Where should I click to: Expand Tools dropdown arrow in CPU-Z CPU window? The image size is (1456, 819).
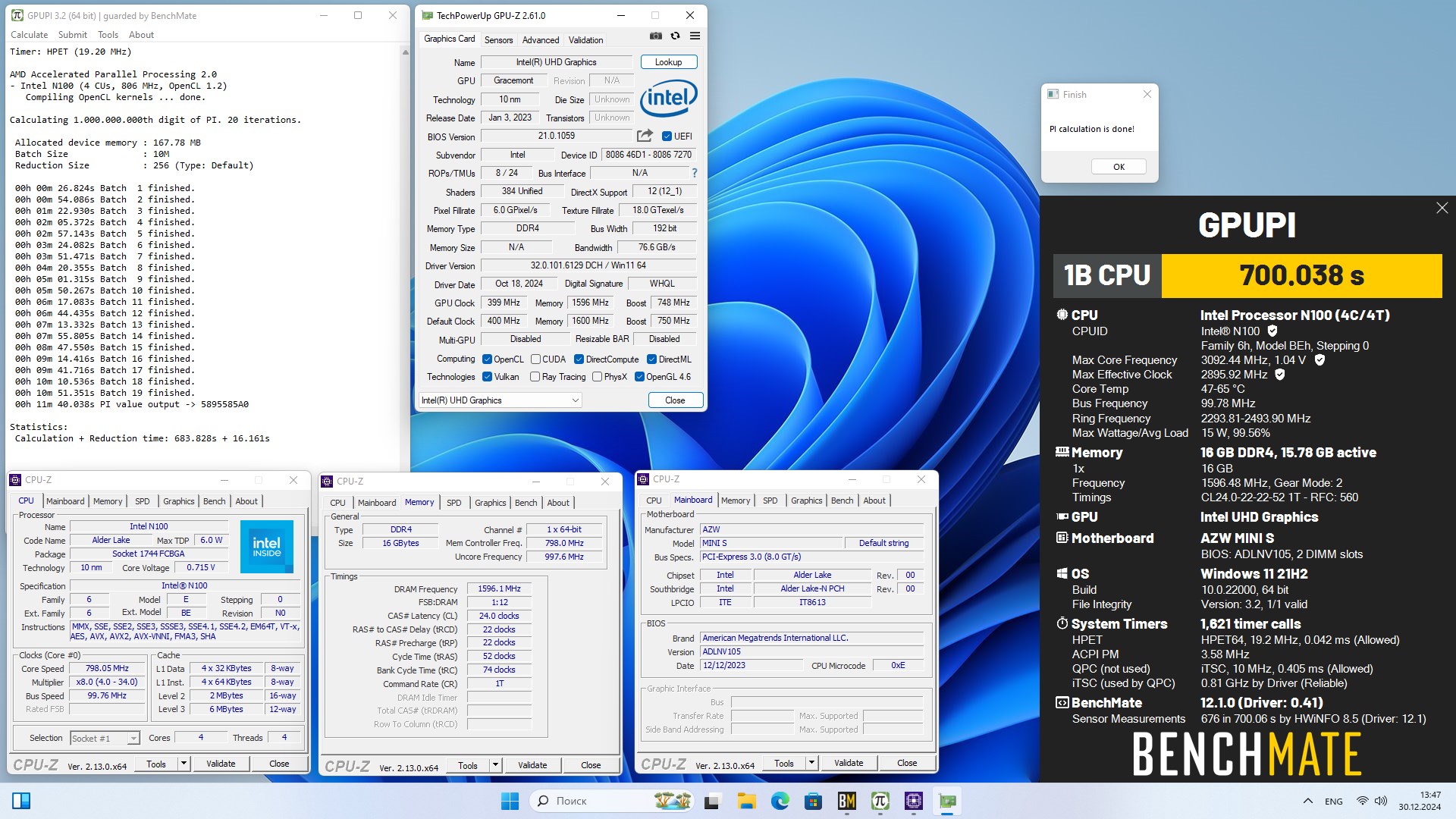(x=184, y=764)
